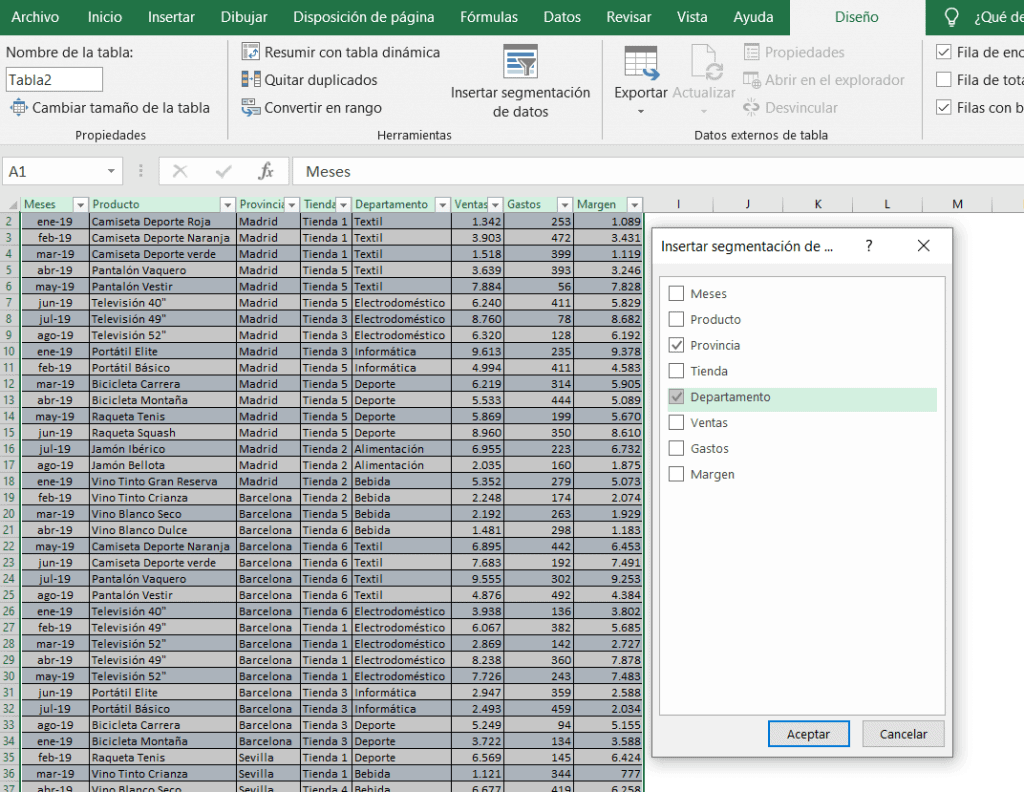Click the Tabla2 table name field
The height and width of the screenshot is (792, 1024).
(54, 80)
